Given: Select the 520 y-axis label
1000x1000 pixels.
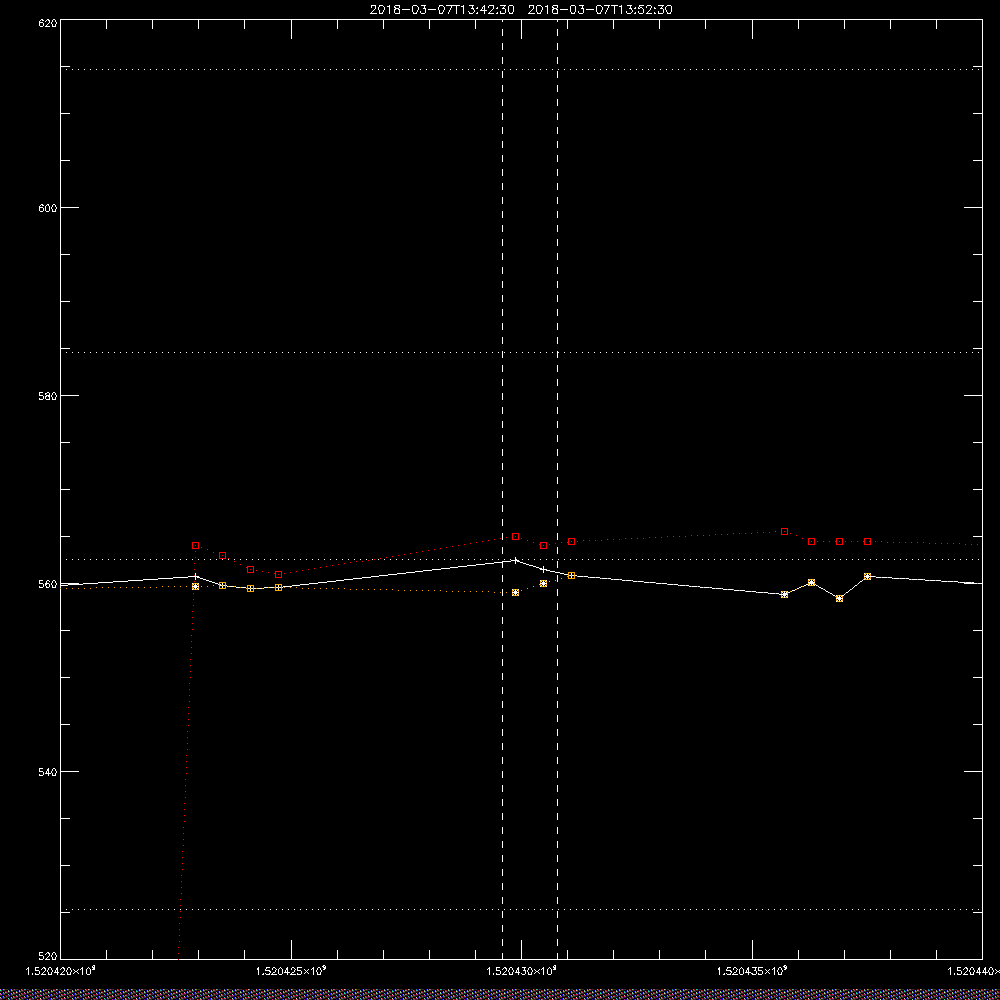Looking at the screenshot, I should (48, 957).
